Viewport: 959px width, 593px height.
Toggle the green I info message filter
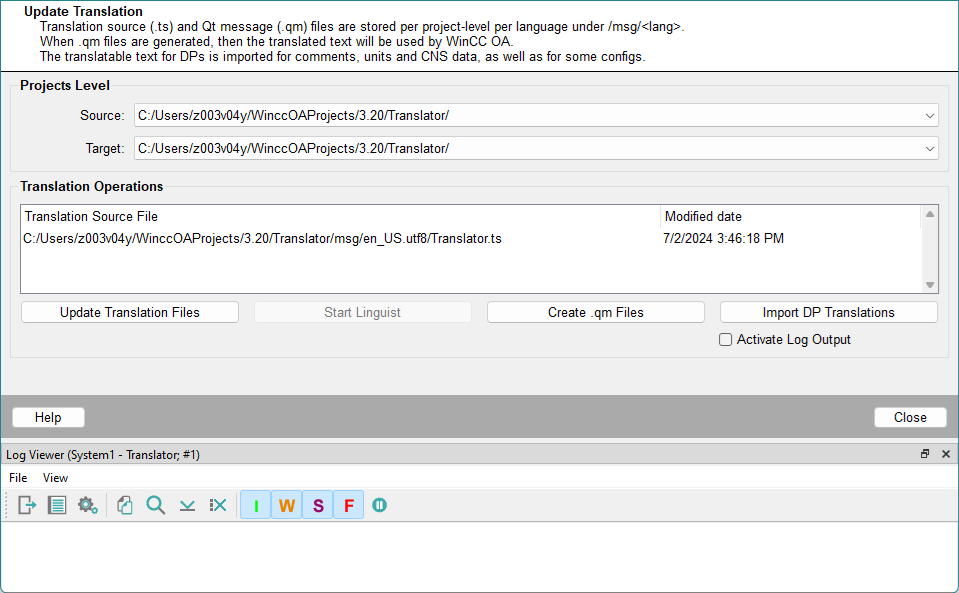[256, 505]
